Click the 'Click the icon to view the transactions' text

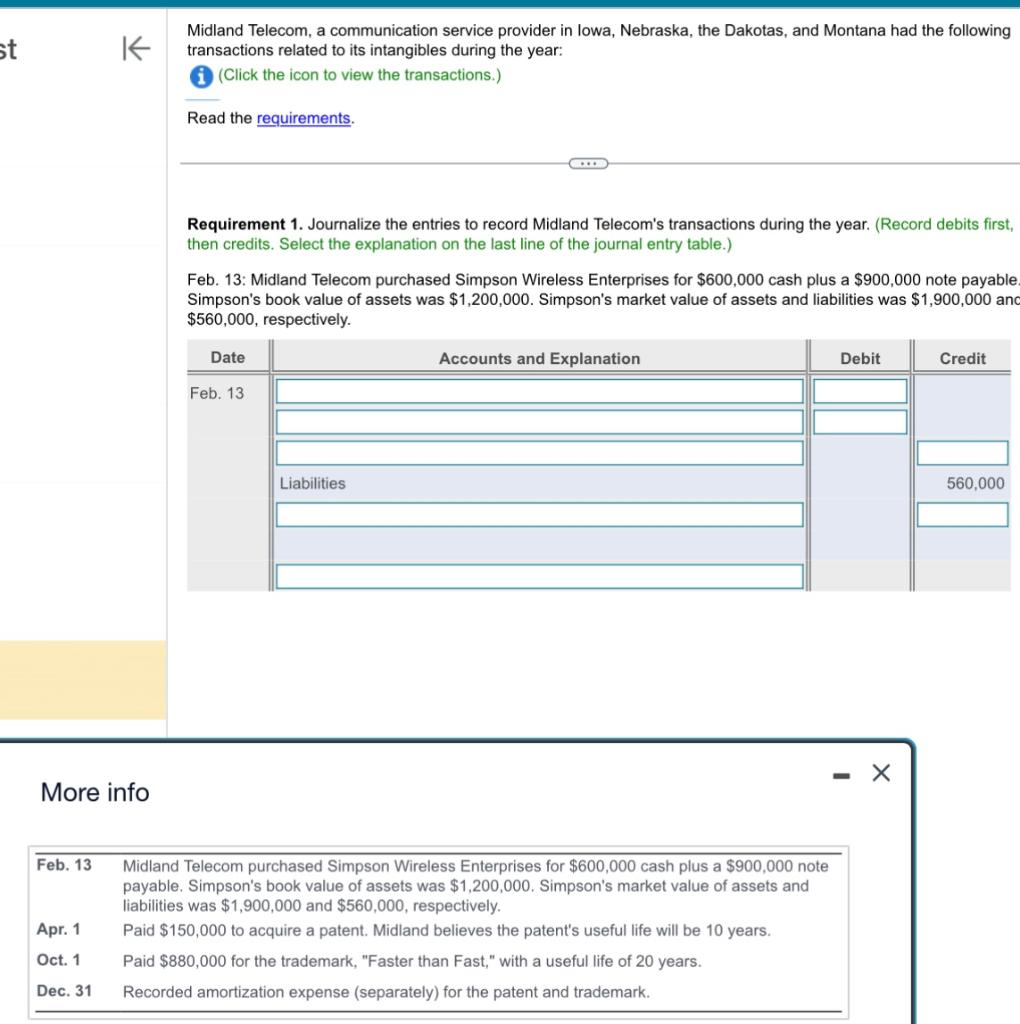click(359, 75)
